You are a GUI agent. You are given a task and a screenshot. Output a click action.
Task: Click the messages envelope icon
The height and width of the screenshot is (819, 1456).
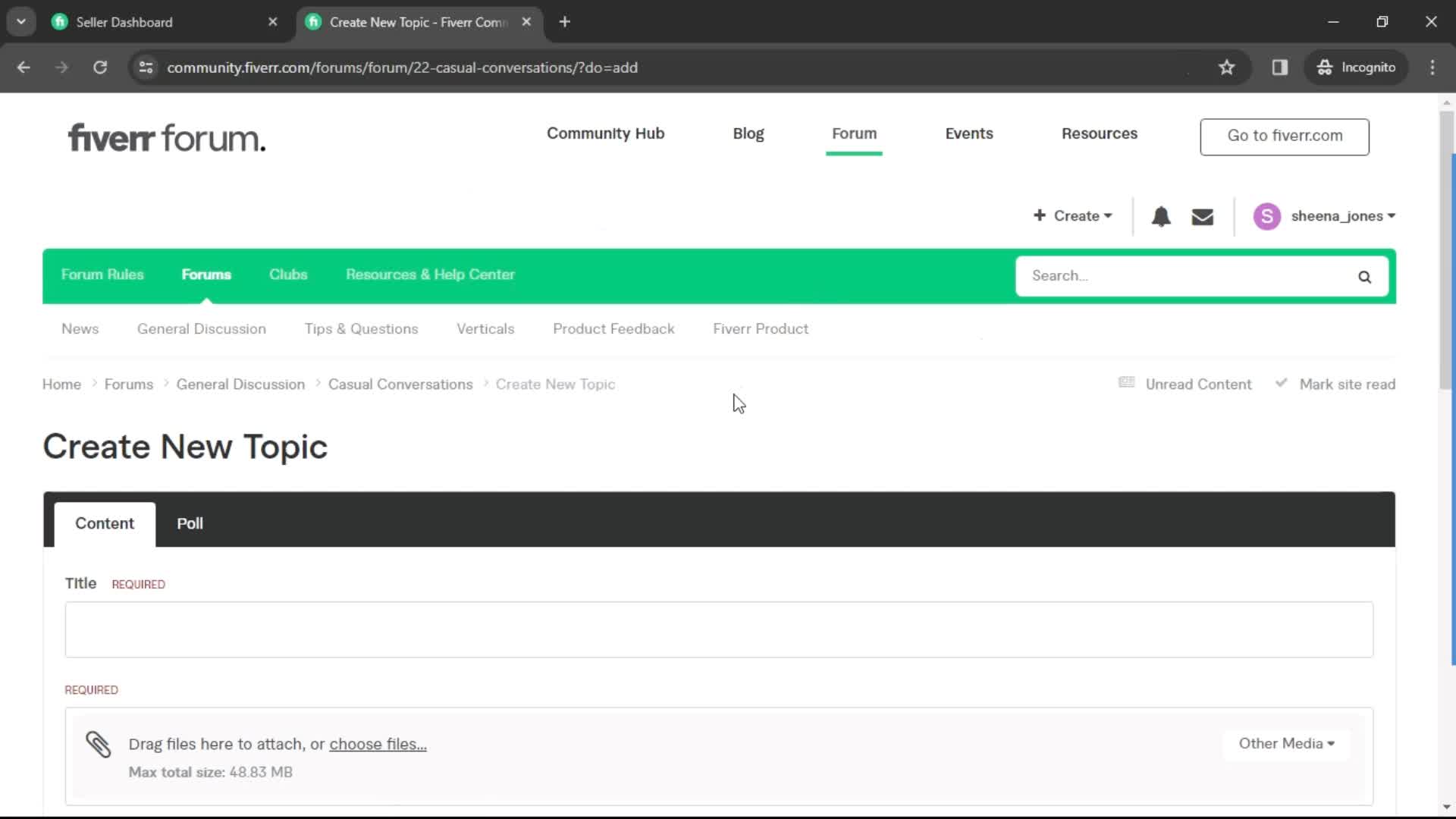(1203, 216)
